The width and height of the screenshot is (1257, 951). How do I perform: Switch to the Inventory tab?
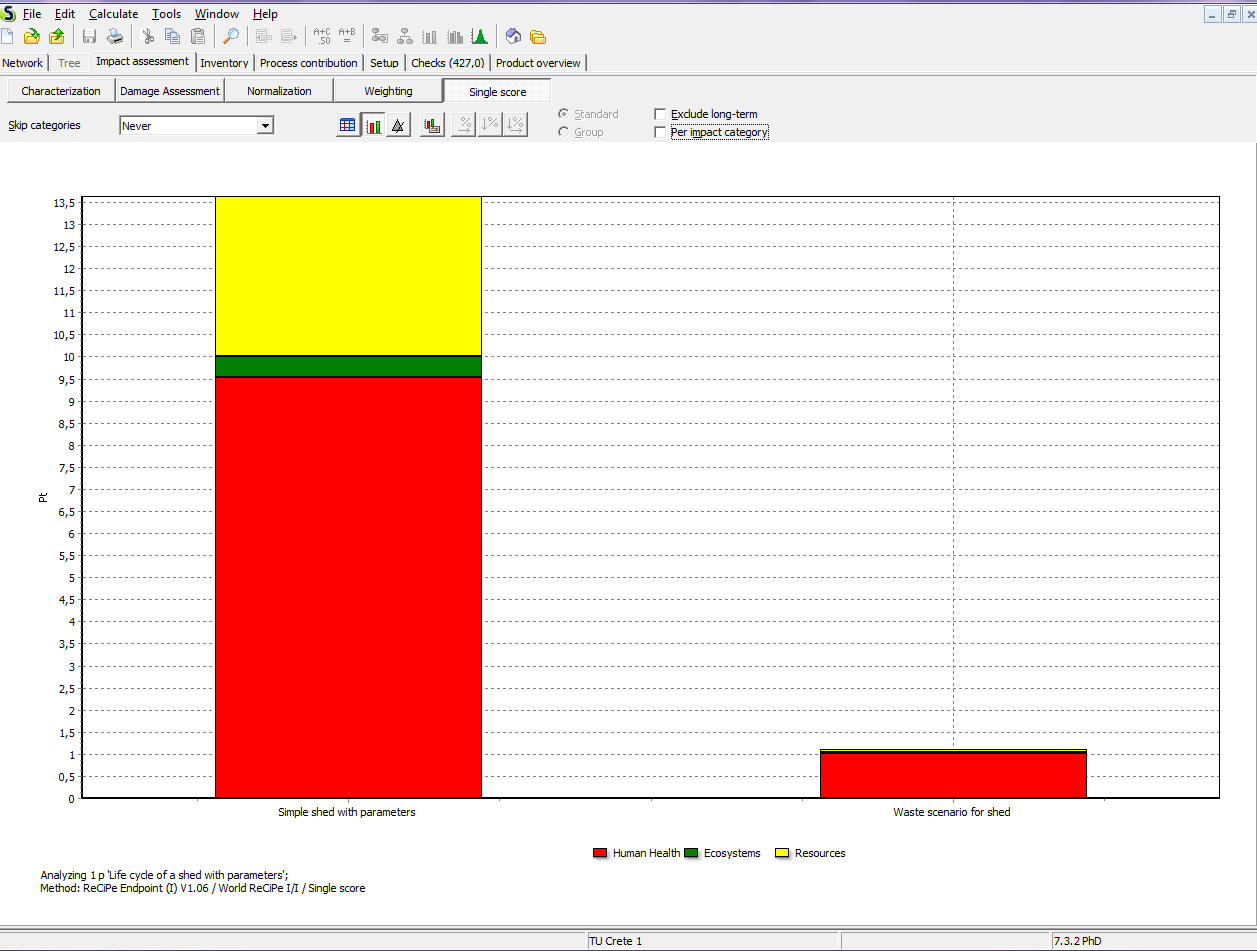[x=224, y=63]
